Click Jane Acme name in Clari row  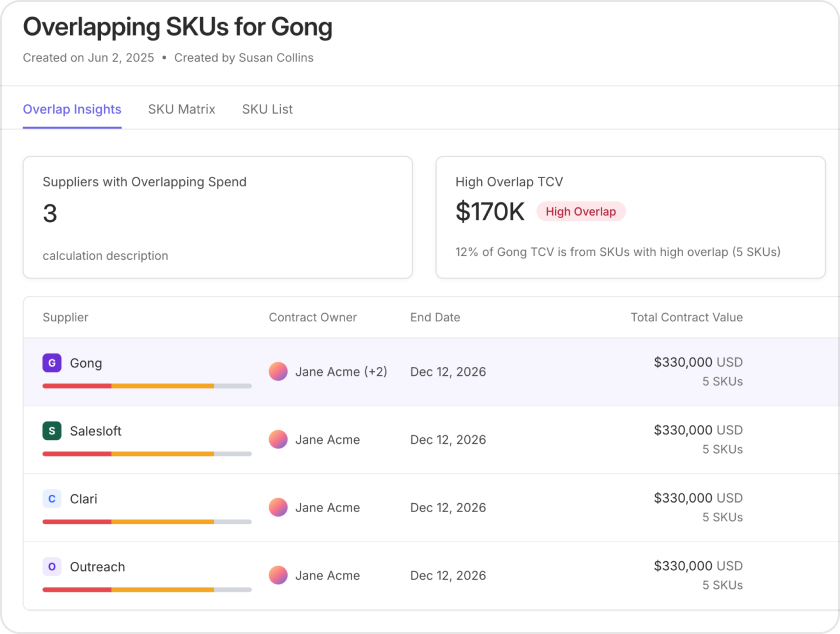[x=328, y=508]
